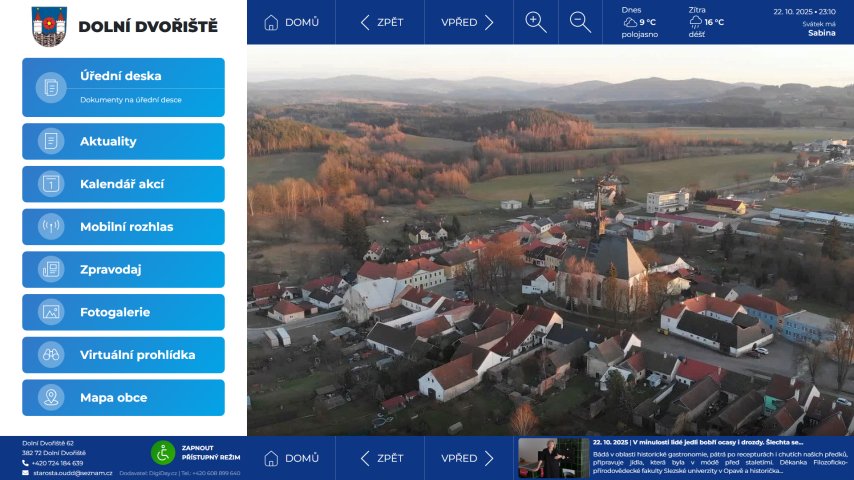The height and width of the screenshot is (480, 854).
Task: Toggle the accessible mode wheelchair button
Action: tap(163, 453)
